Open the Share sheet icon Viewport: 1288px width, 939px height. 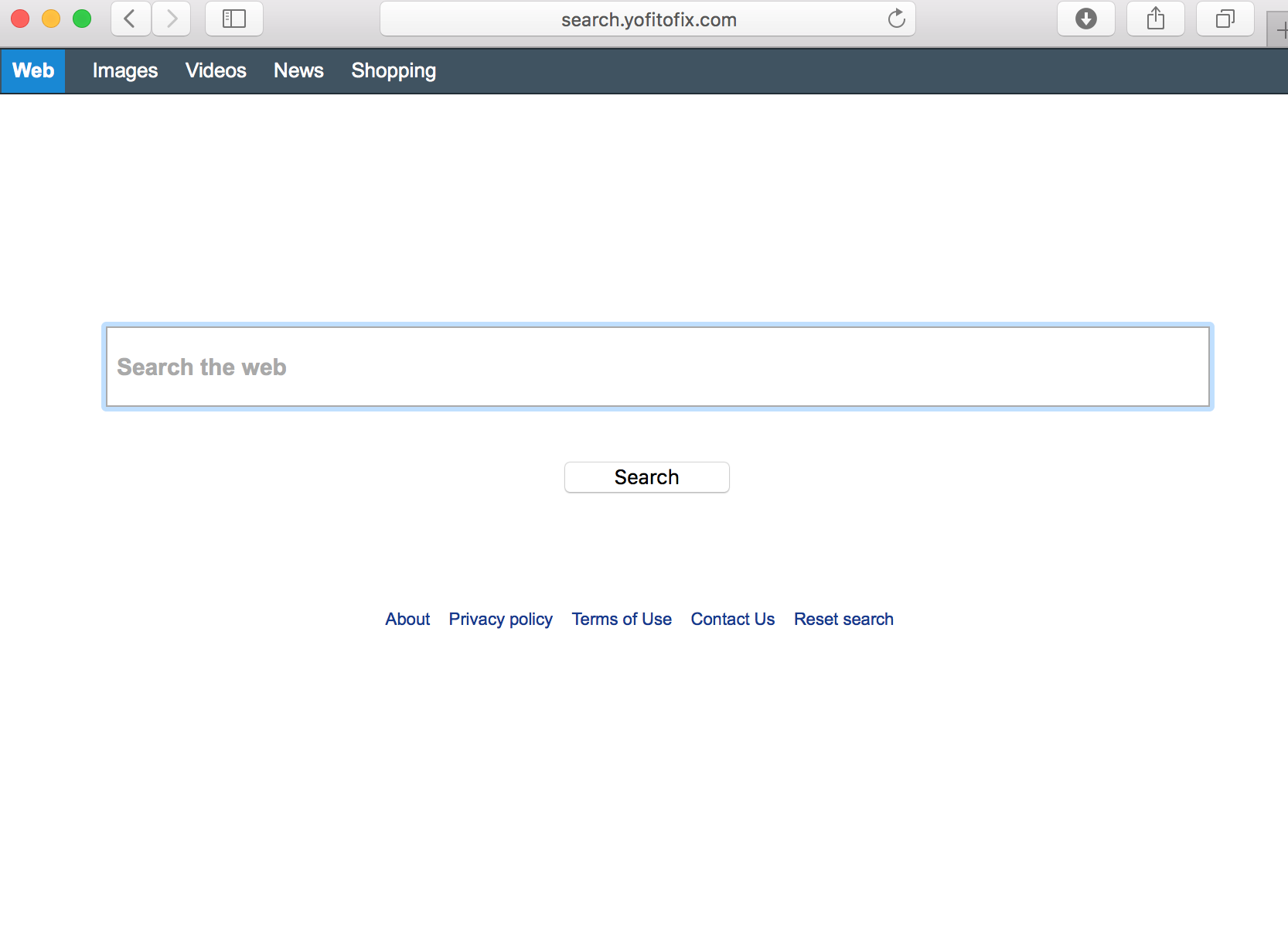pos(1155,19)
